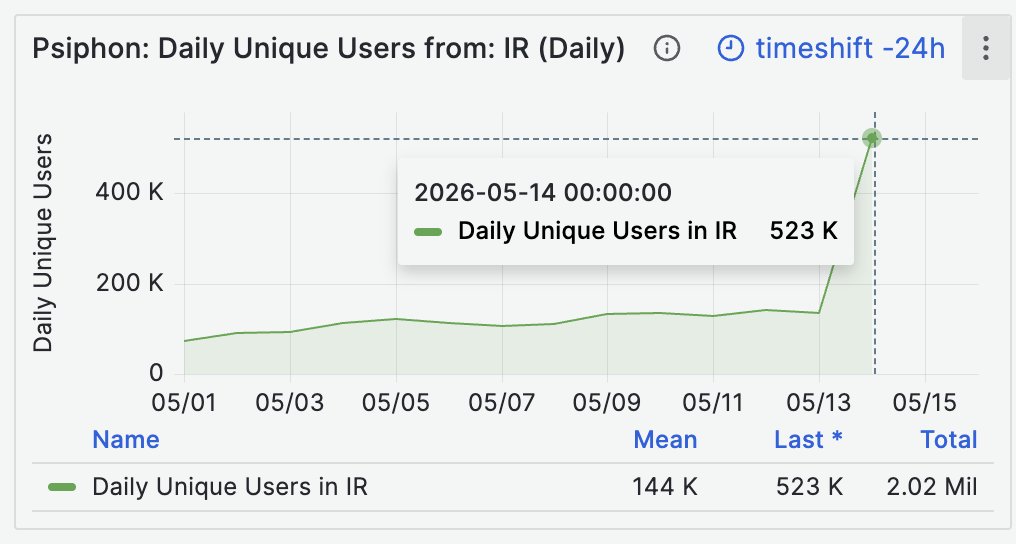Click the 05/09 x-axis label
Viewport: 1016px width, 544px height.
click(606, 403)
